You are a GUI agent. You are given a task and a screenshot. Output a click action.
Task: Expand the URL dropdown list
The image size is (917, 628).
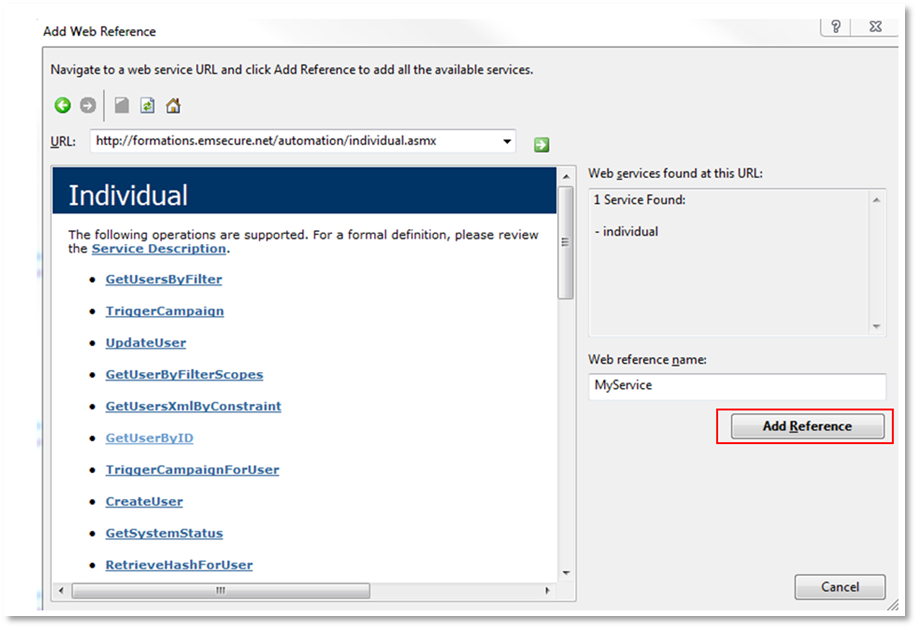click(x=508, y=141)
